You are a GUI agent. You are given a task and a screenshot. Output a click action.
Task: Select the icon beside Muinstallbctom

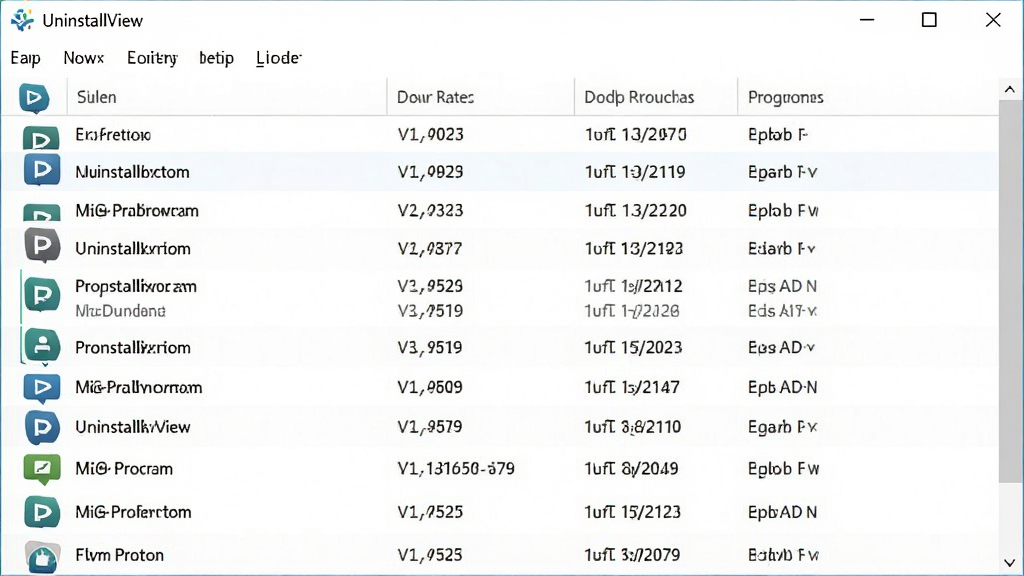[42, 170]
